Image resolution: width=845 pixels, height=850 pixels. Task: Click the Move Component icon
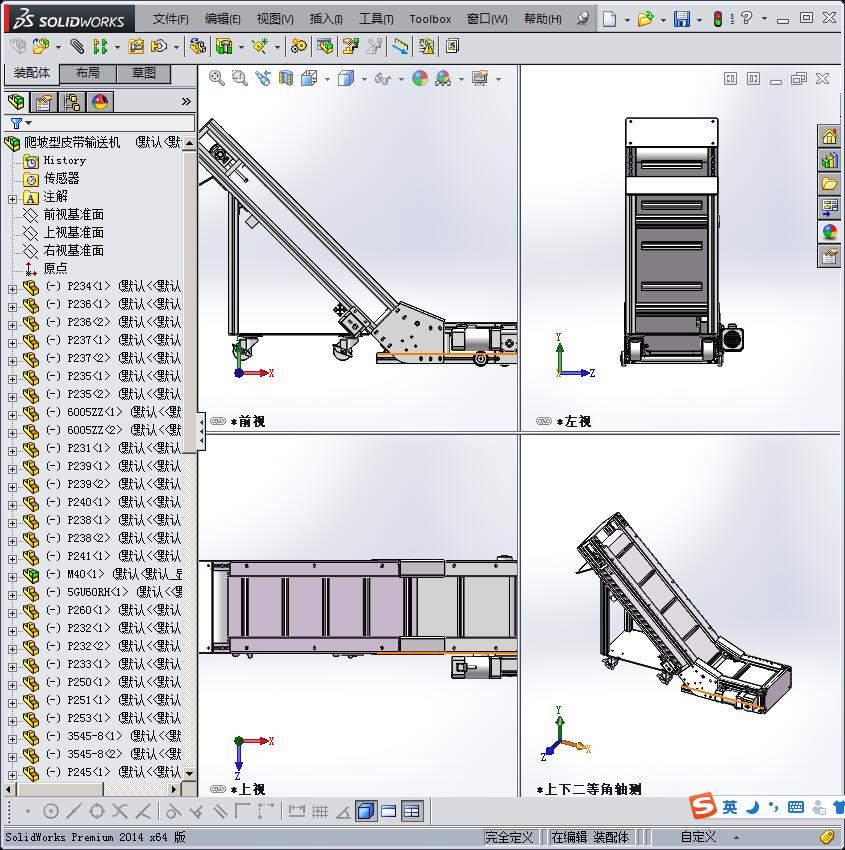[x=159, y=47]
